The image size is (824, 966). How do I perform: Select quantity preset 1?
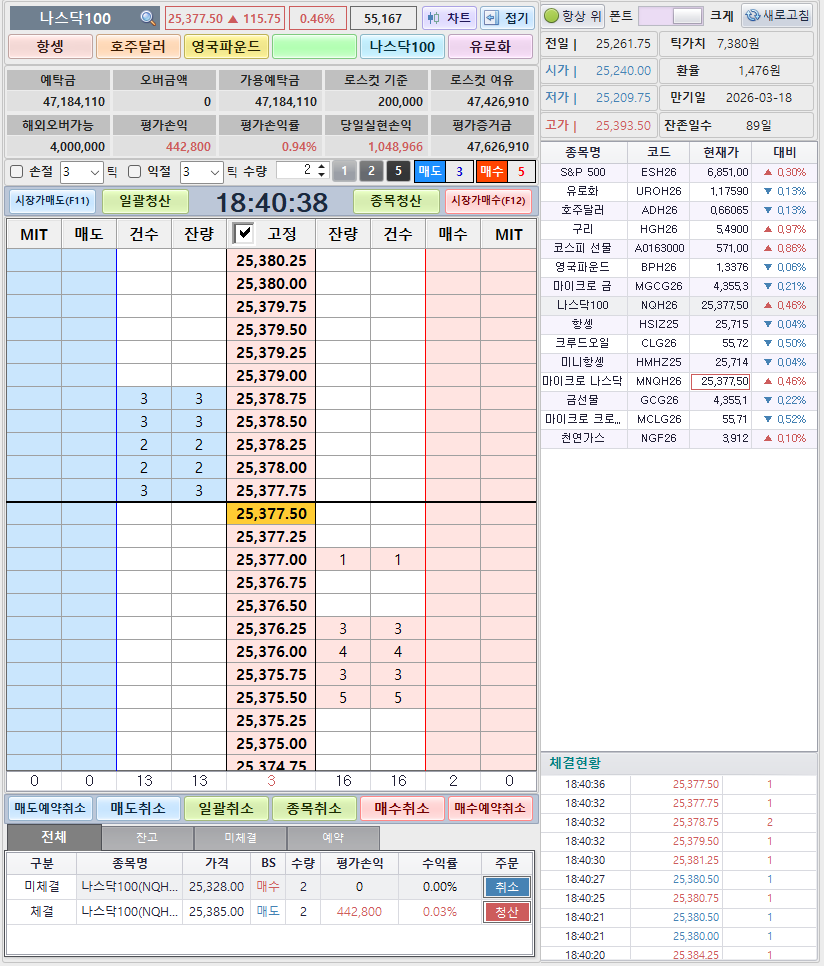tap(345, 171)
